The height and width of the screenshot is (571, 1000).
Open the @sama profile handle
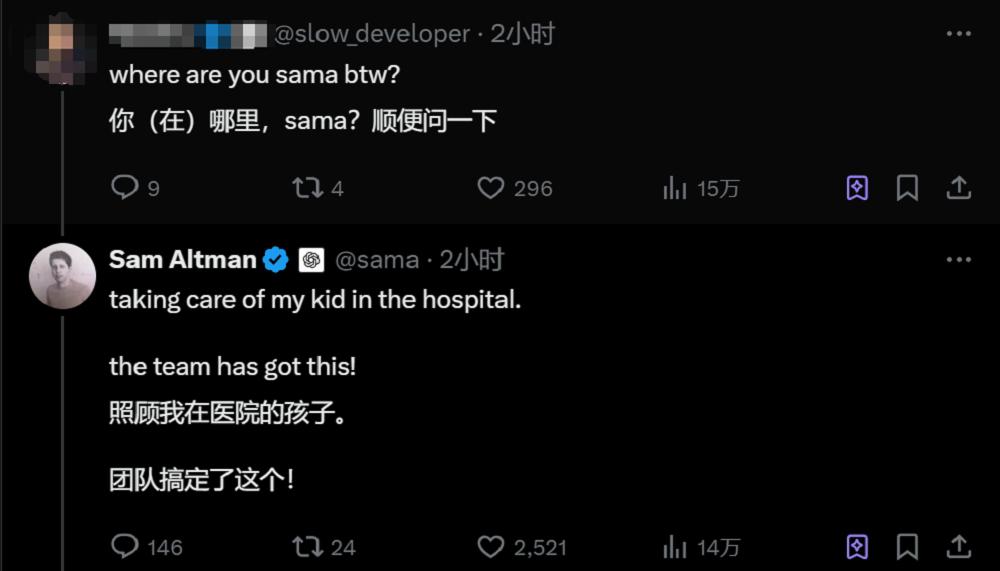tap(376, 260)
